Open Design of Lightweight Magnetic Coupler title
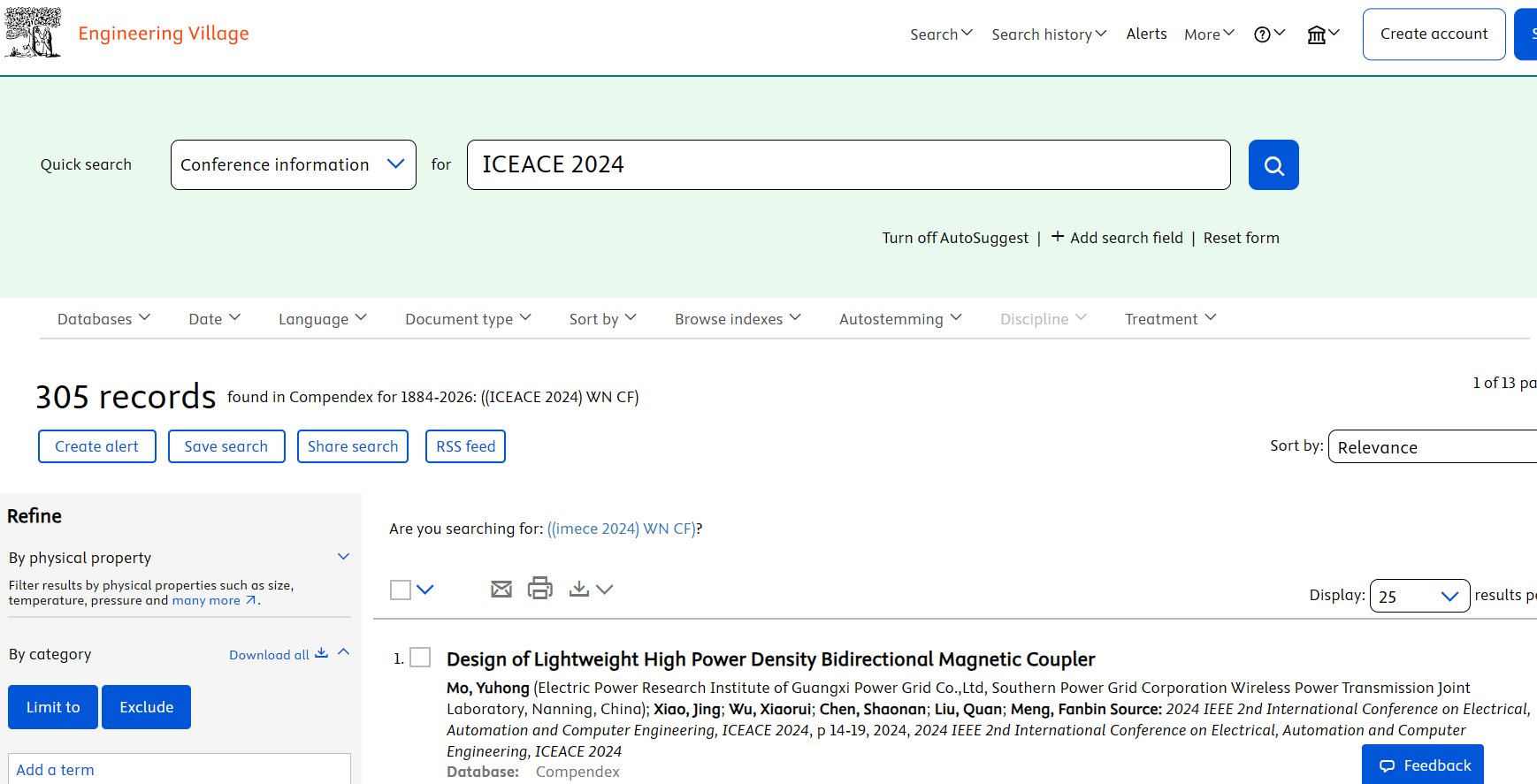The image size is (1537, 784). coord(770,659)
